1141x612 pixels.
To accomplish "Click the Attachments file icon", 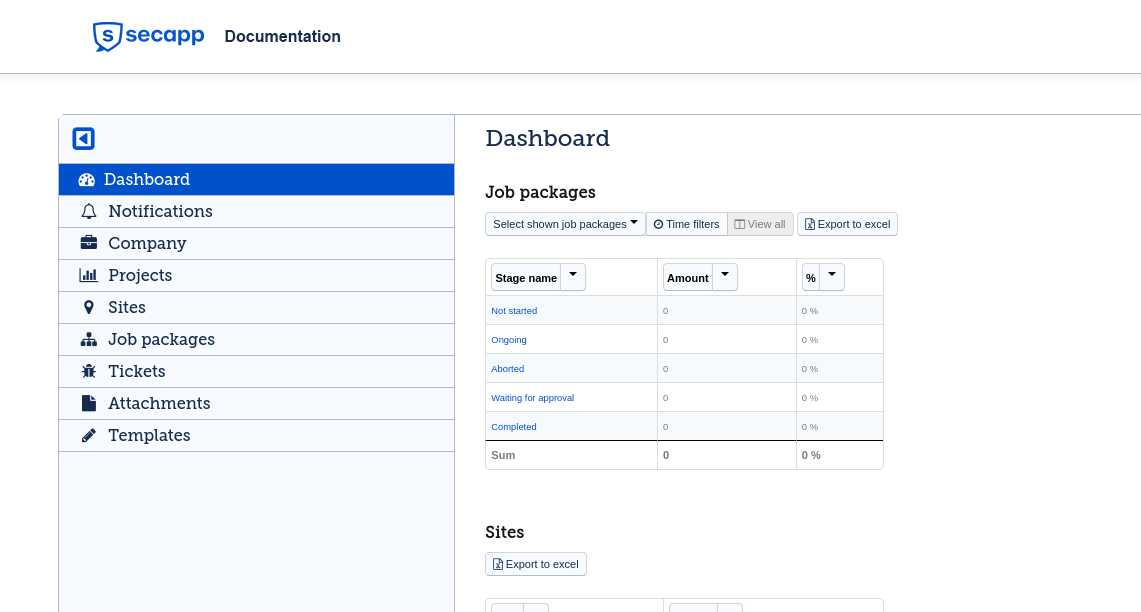I will (89, 403).
